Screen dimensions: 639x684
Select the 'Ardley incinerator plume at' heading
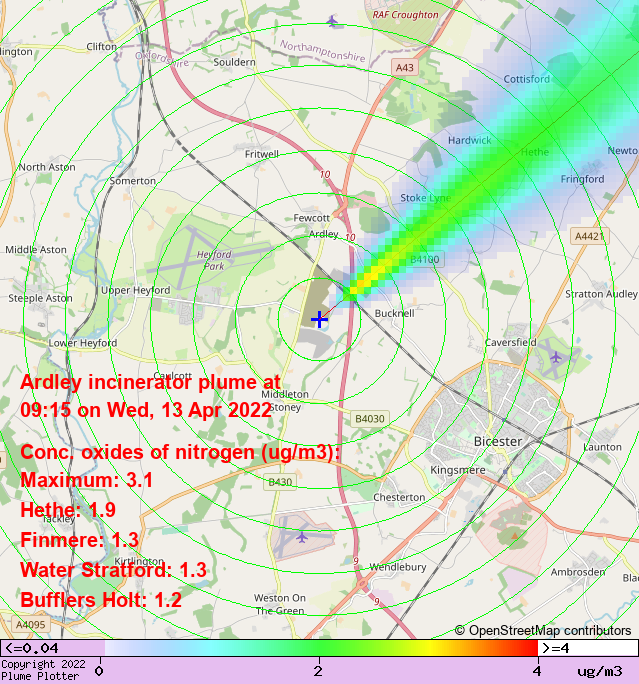click(x=150, y=382)
